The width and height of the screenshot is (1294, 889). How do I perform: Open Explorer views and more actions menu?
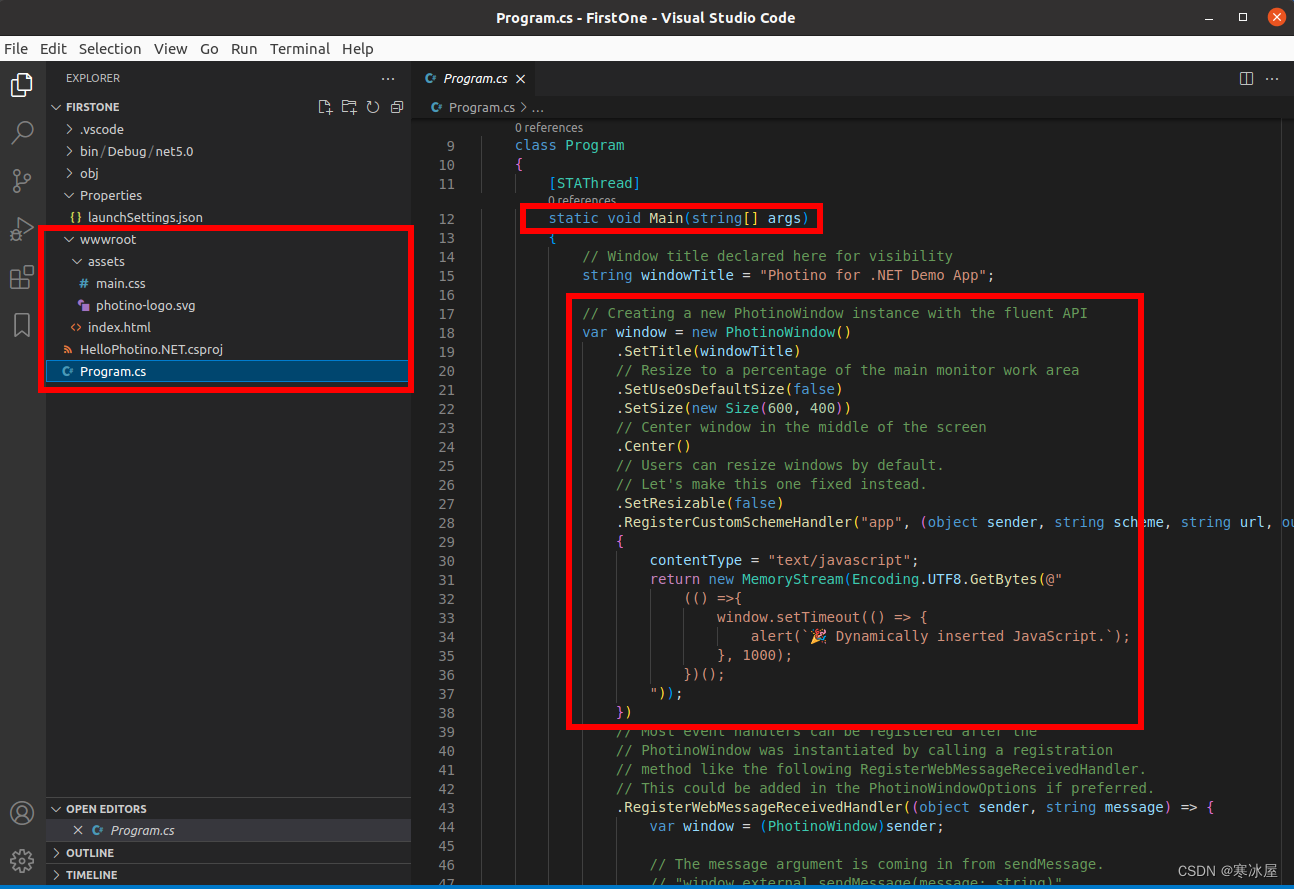[x=388, y=78]
